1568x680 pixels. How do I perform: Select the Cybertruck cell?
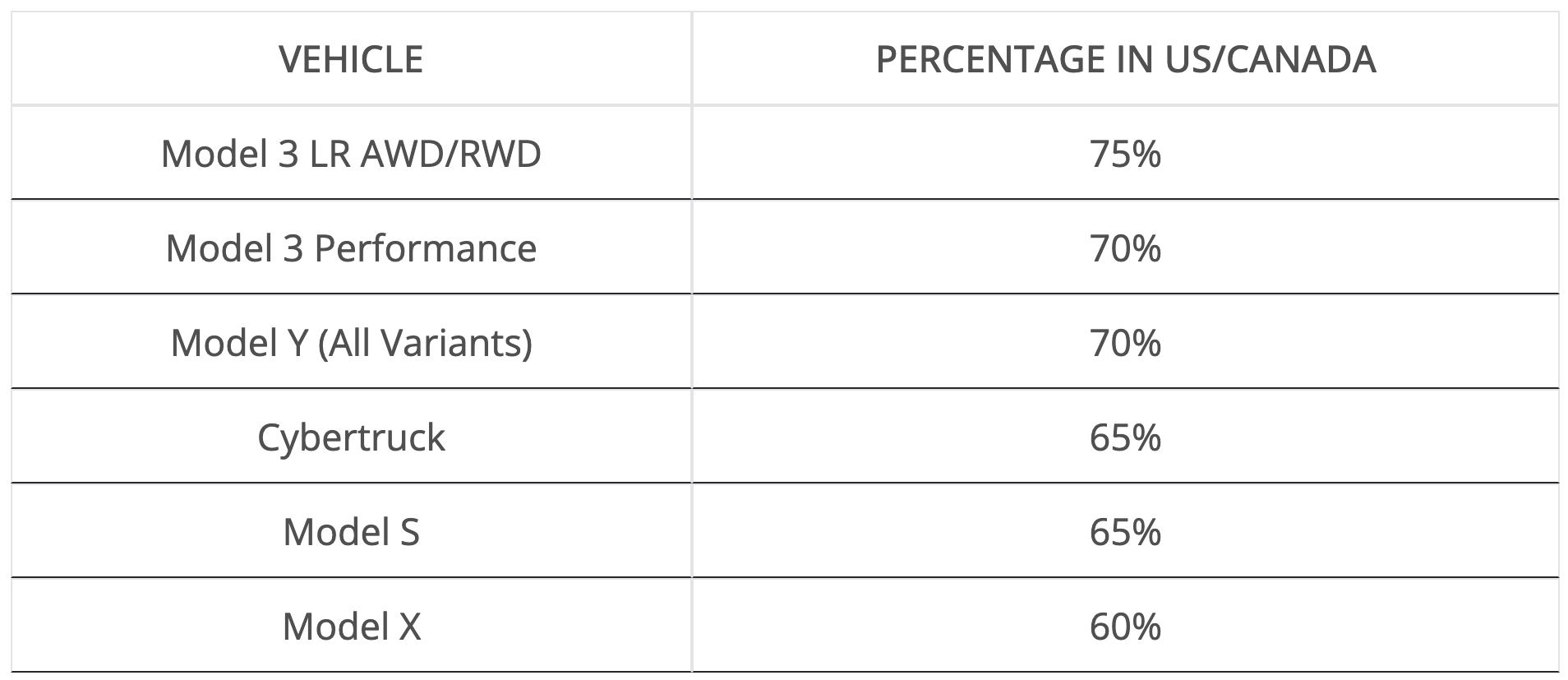(351, 437)
